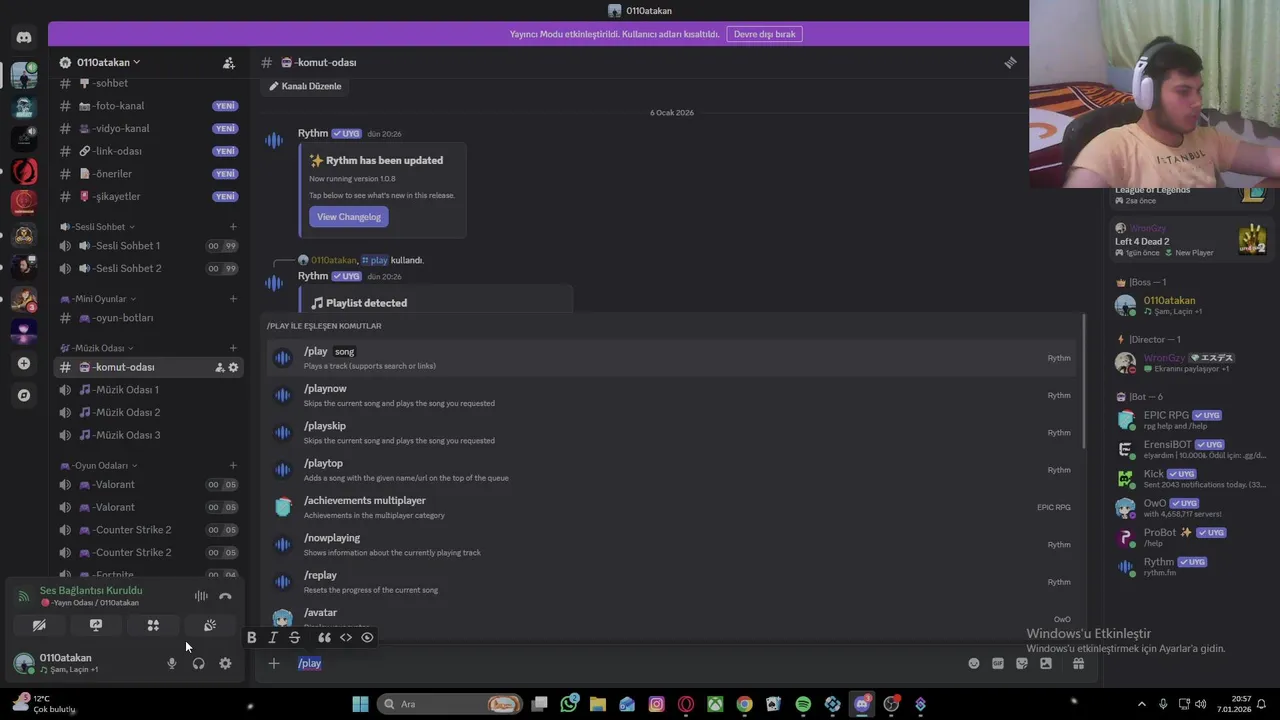Toggle camera on in voice panel

pyautogui.click(x=39, y=625)
